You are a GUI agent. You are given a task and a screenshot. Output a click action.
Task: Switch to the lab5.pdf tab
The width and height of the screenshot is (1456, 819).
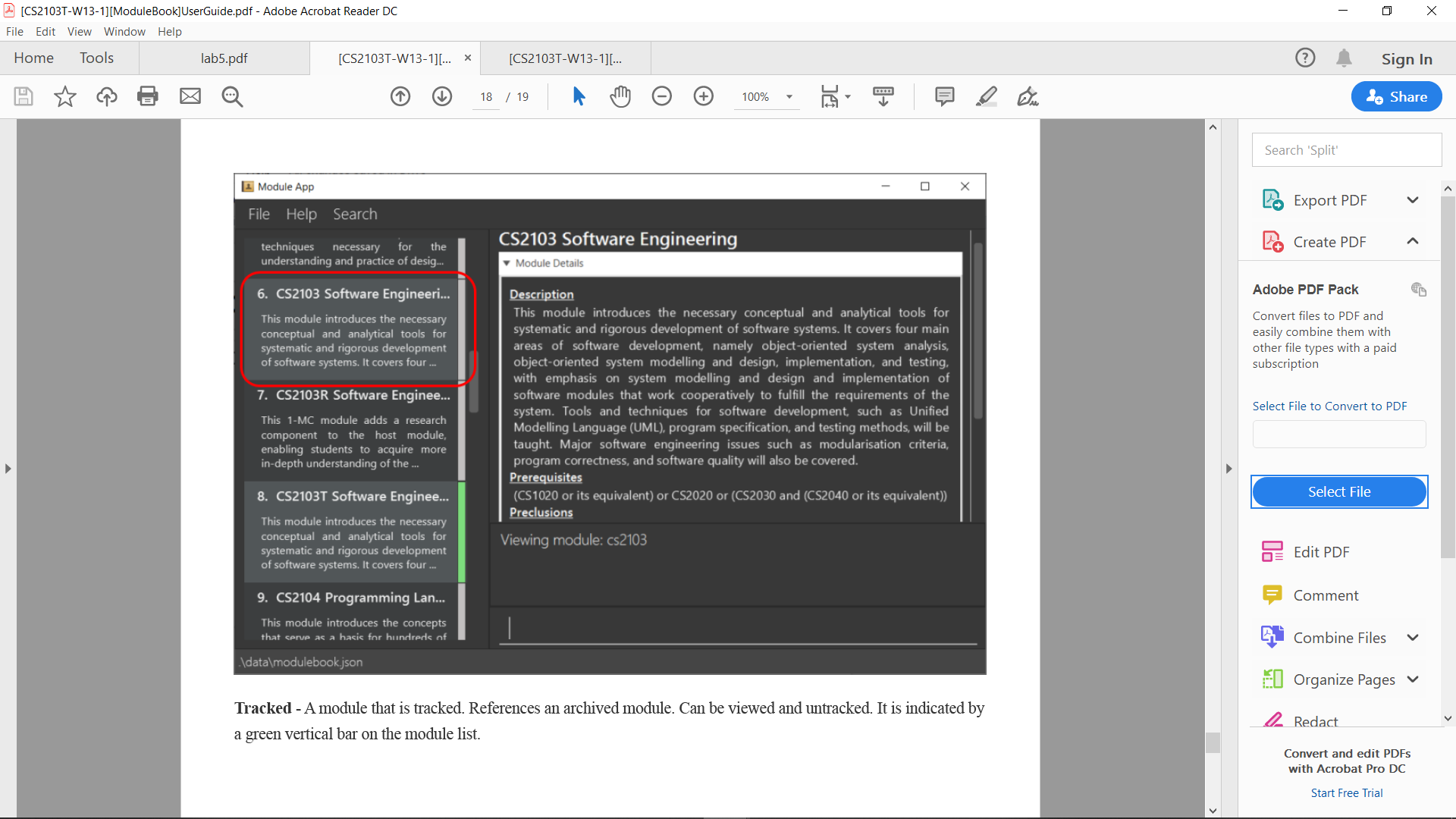tap(224, 58)
